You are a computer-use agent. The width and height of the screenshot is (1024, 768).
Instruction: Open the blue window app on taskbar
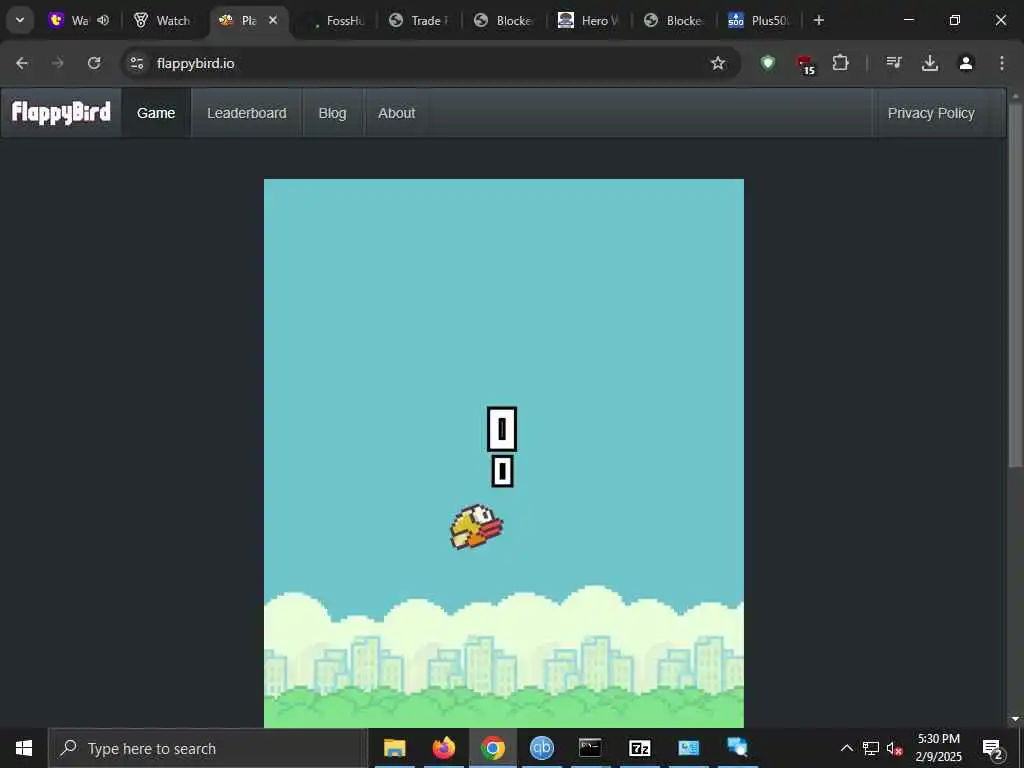[x=688, y=748]
